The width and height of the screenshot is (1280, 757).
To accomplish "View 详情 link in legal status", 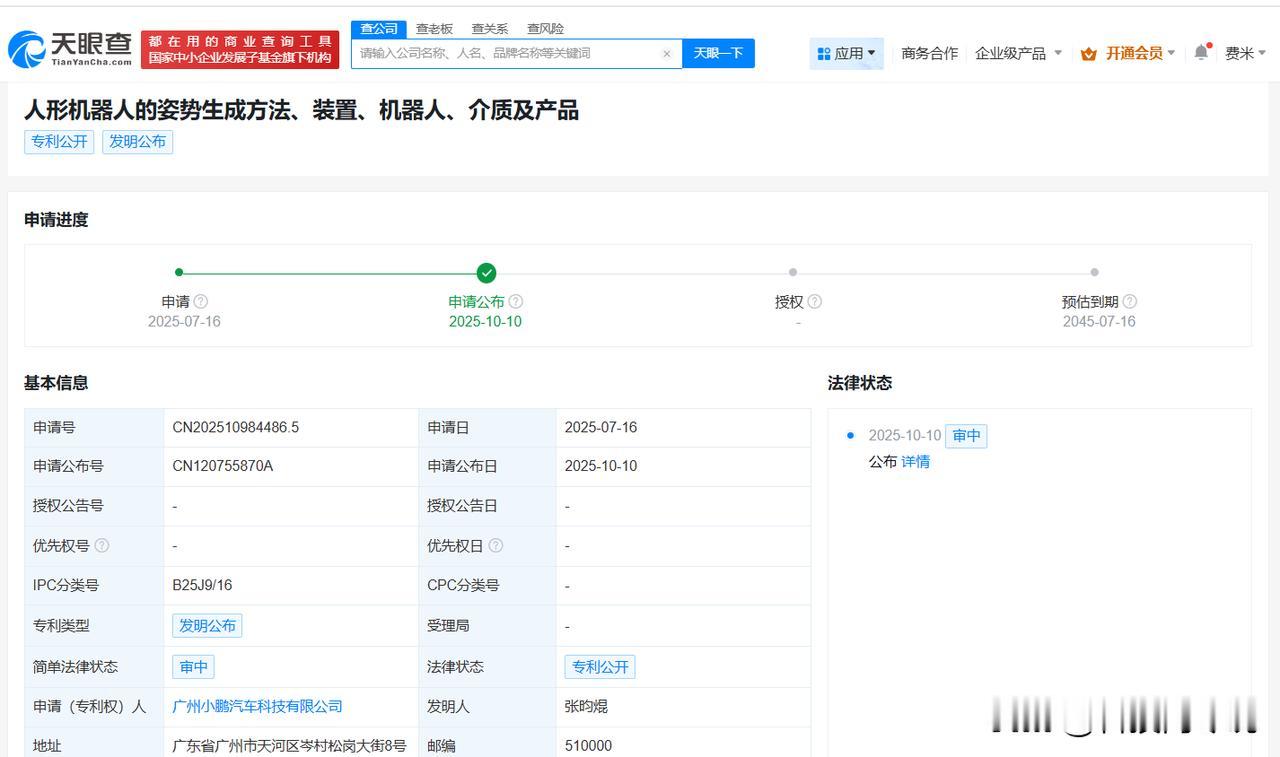I will [x=915, y=462].
